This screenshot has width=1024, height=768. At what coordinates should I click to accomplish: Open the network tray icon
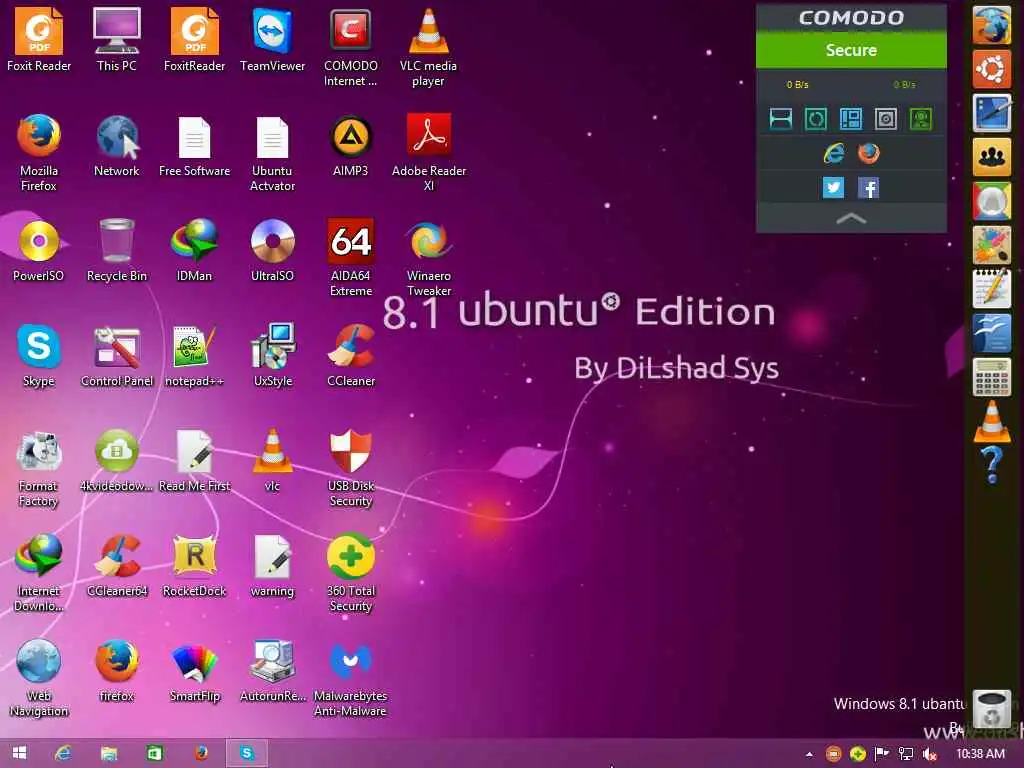coord(905,754)
